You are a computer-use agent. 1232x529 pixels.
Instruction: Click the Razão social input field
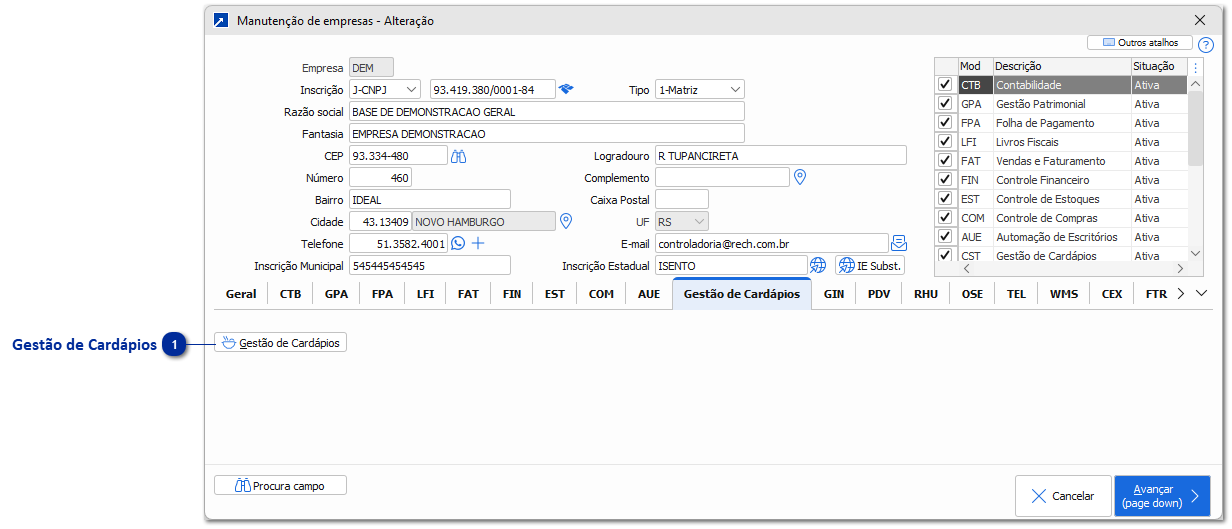546,111
